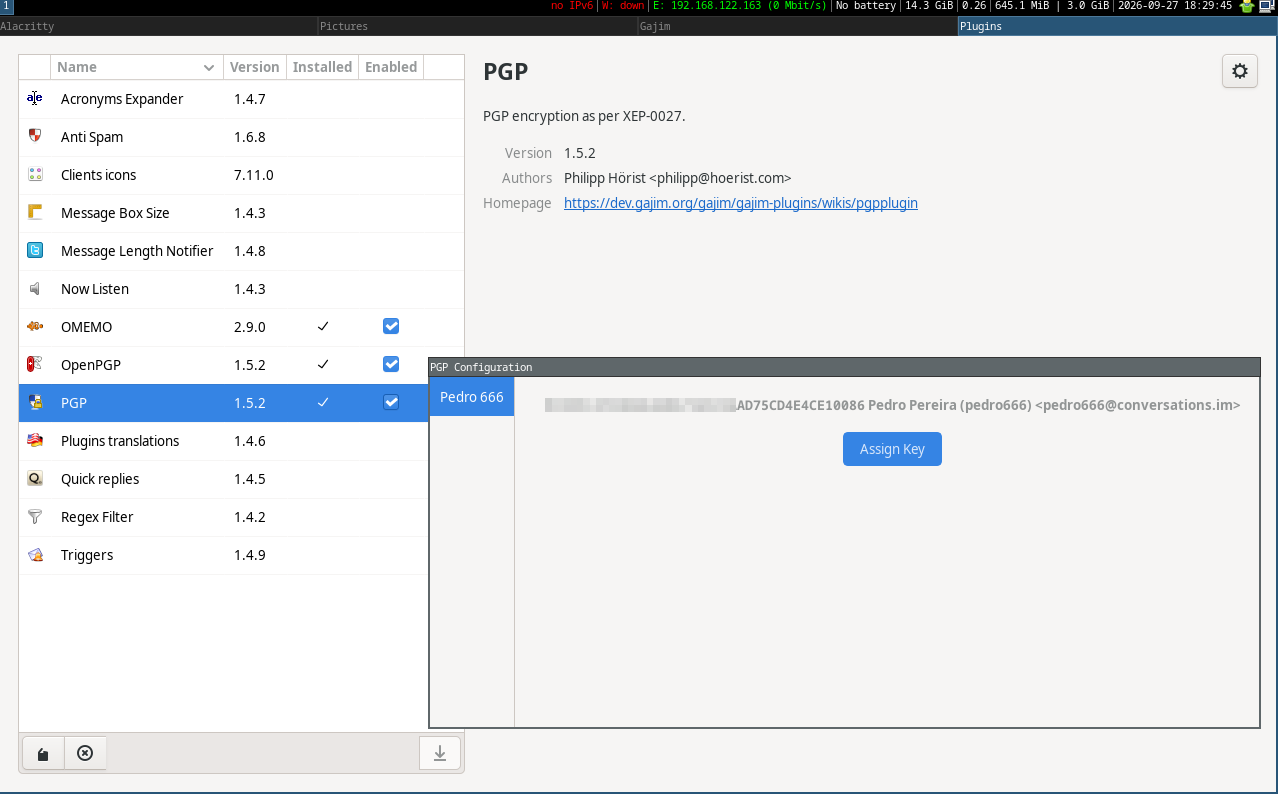Select the Plugins translations row
The height and width of the screenshot is (794, 1278).
click(241, 441)
